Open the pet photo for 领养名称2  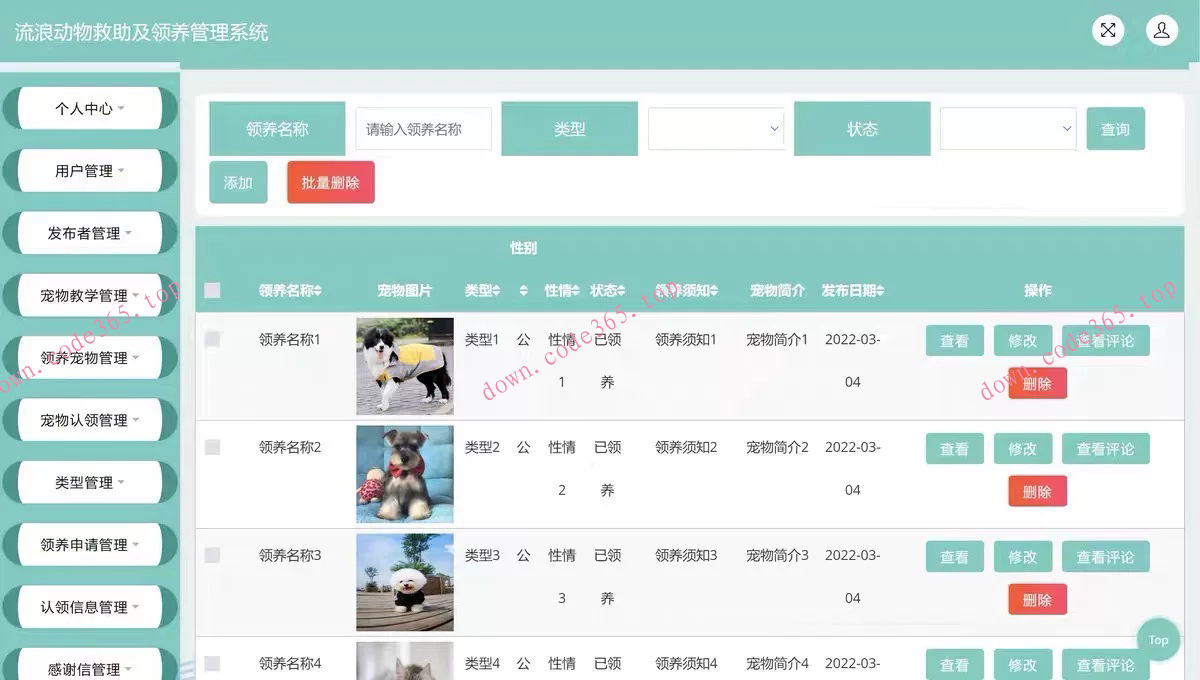pos(404,473)
